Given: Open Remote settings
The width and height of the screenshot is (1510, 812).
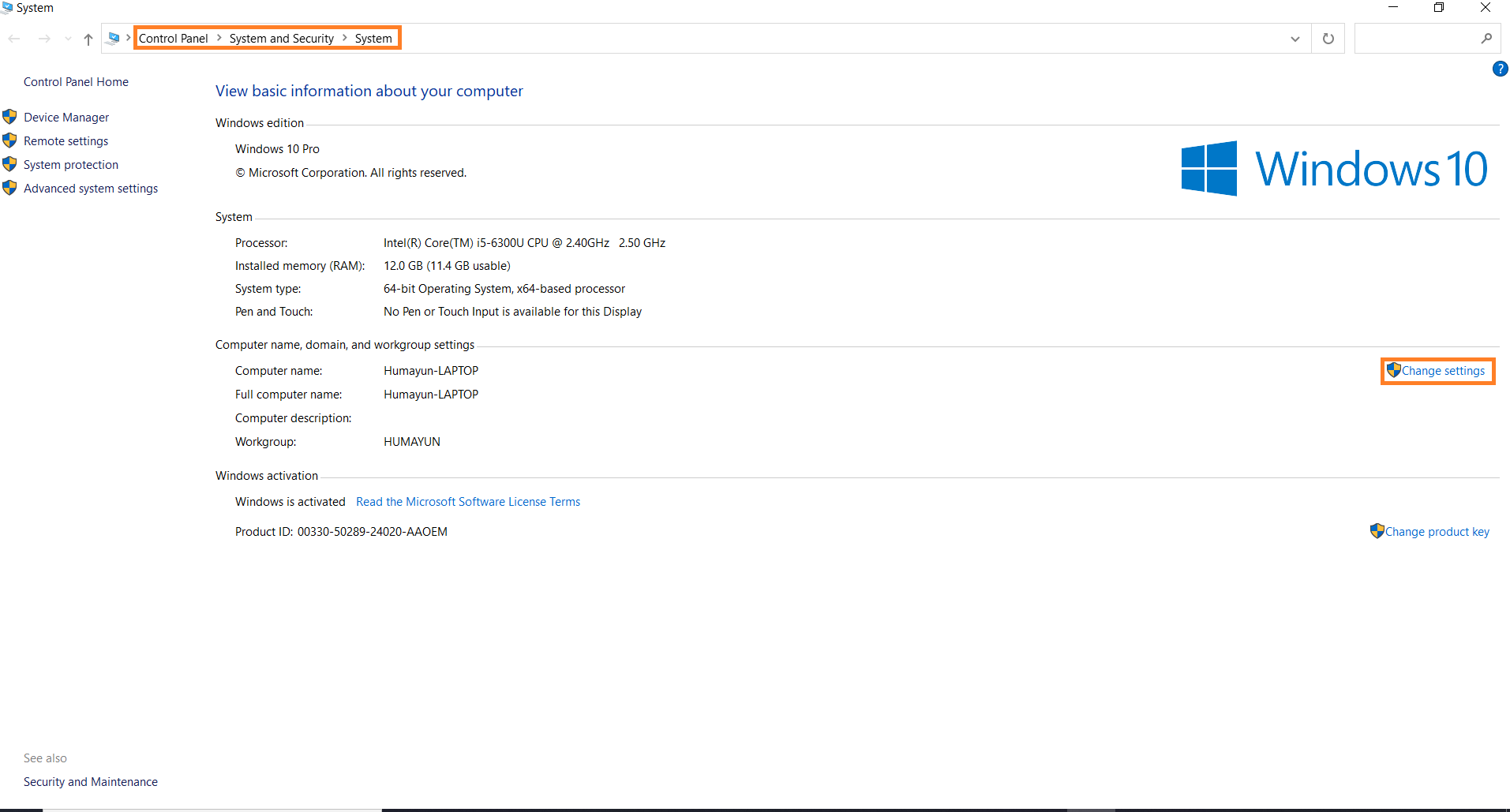Looking at the screenshot, I should pyautogui.click(x=66, y=141).
